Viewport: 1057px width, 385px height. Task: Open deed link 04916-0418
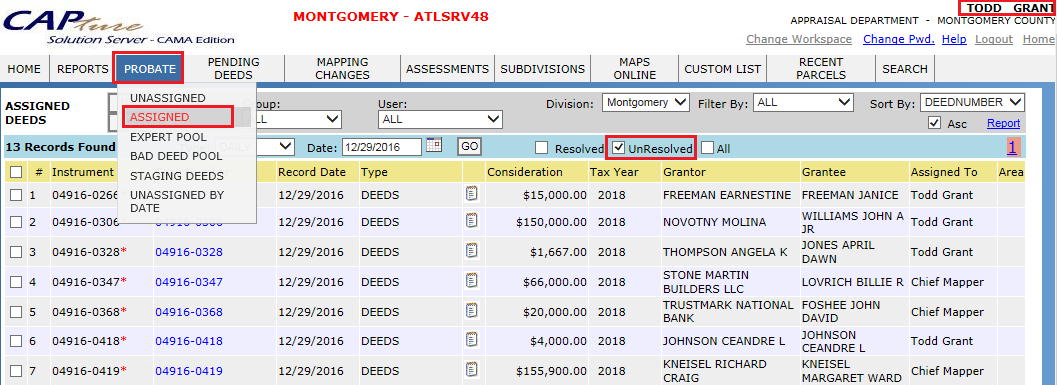click(x=189, y=341)
